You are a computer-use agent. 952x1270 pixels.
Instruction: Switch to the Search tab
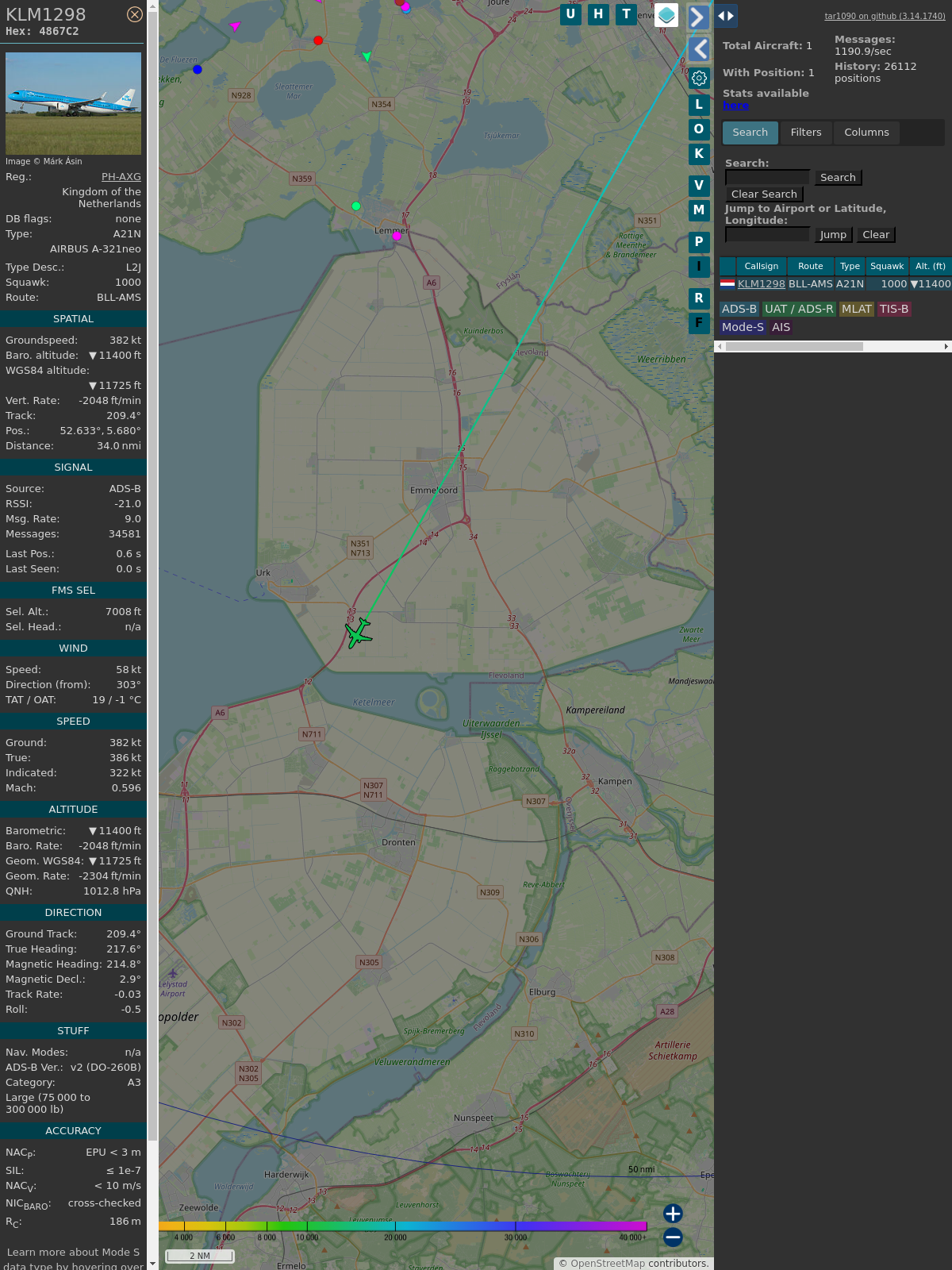click(x=750, y=133)
